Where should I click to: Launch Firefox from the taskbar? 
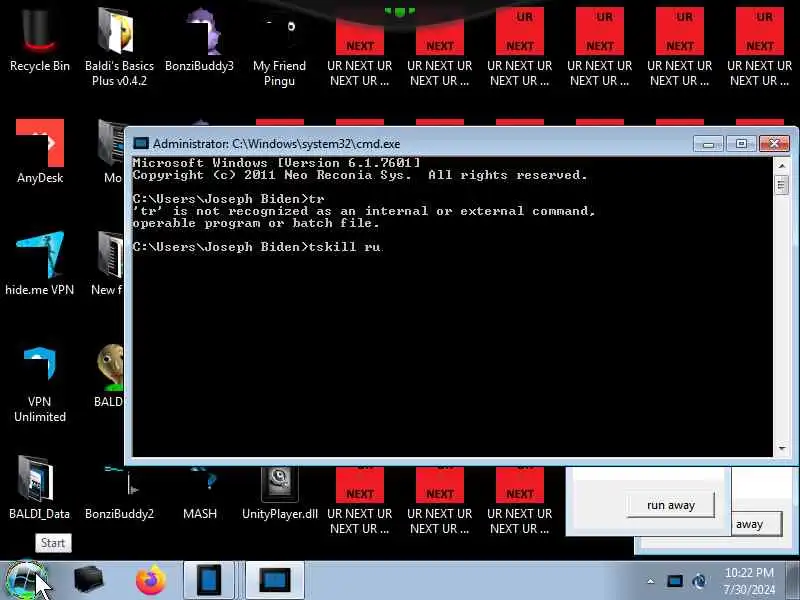coord(151,580)
